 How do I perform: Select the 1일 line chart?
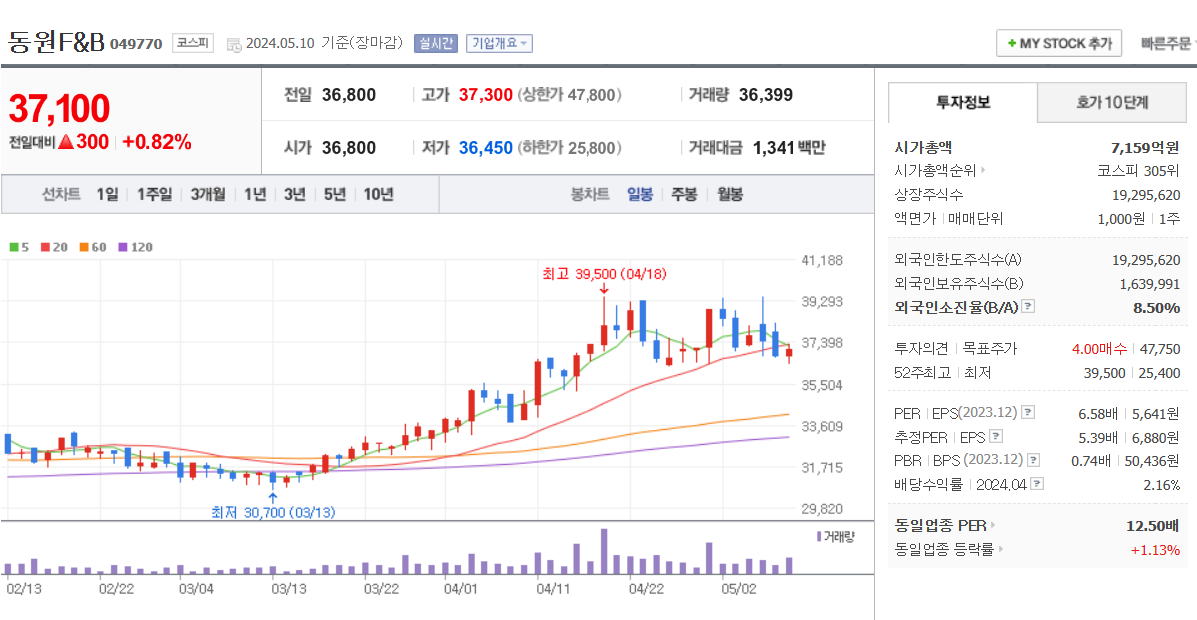point(107,194)
